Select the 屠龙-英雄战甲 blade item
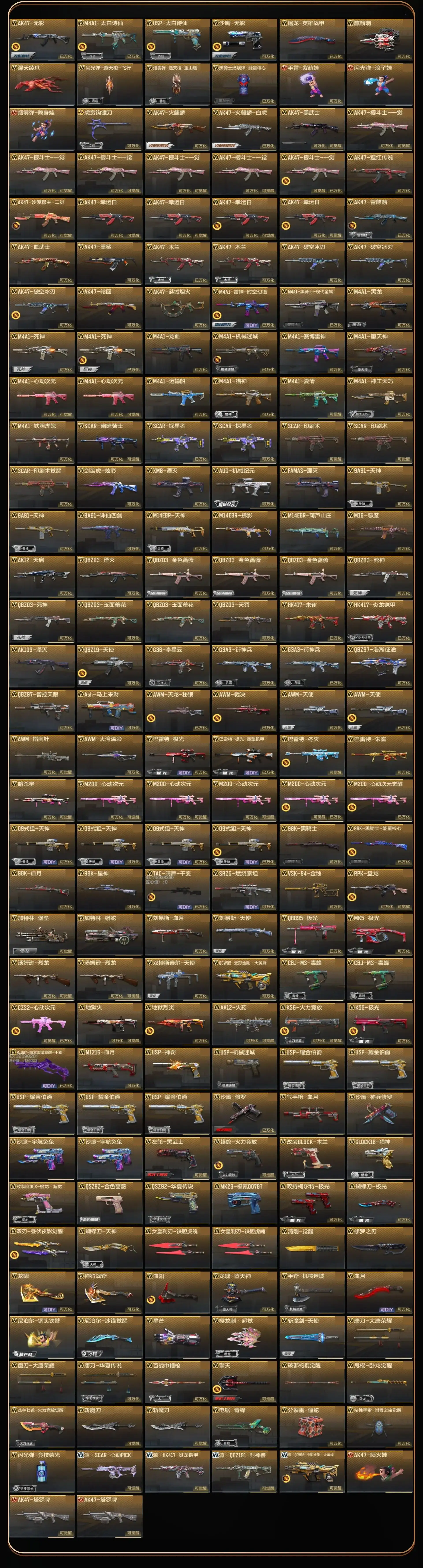Screen dimensions: 423x1568 pyautogui.click(x=312, y=39)
